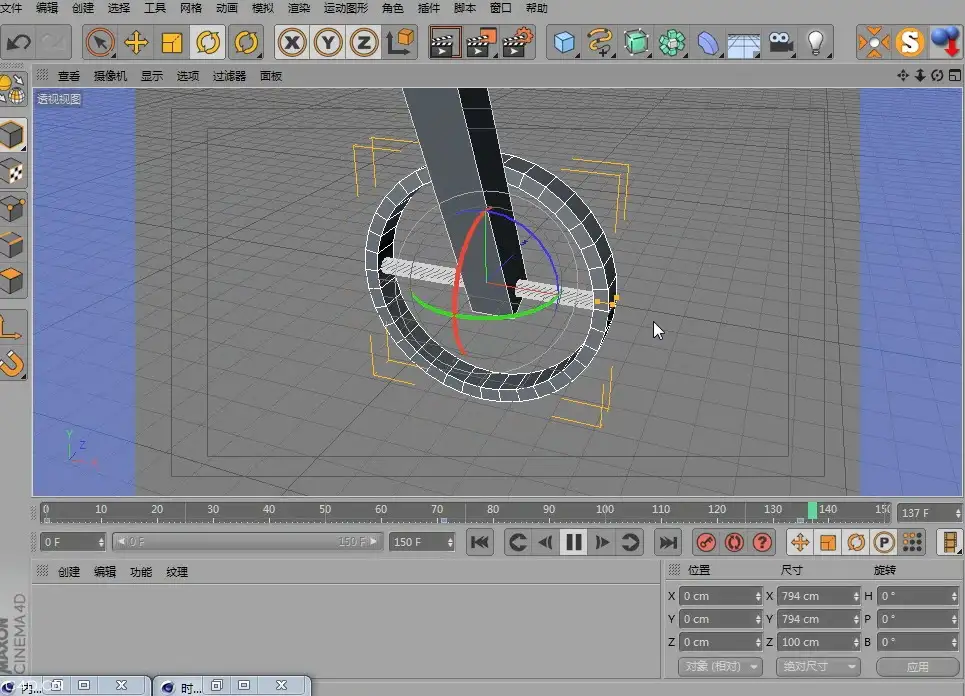Viewport: 965px width, 696px height.
Task: Click the 应用 apply button
Action: pos(917,666)
